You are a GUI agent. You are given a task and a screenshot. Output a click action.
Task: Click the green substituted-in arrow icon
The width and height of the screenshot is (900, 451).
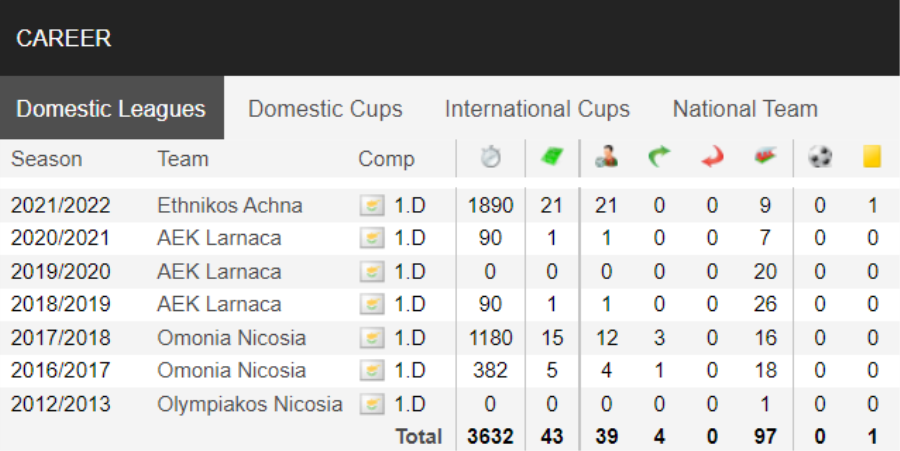659,157
